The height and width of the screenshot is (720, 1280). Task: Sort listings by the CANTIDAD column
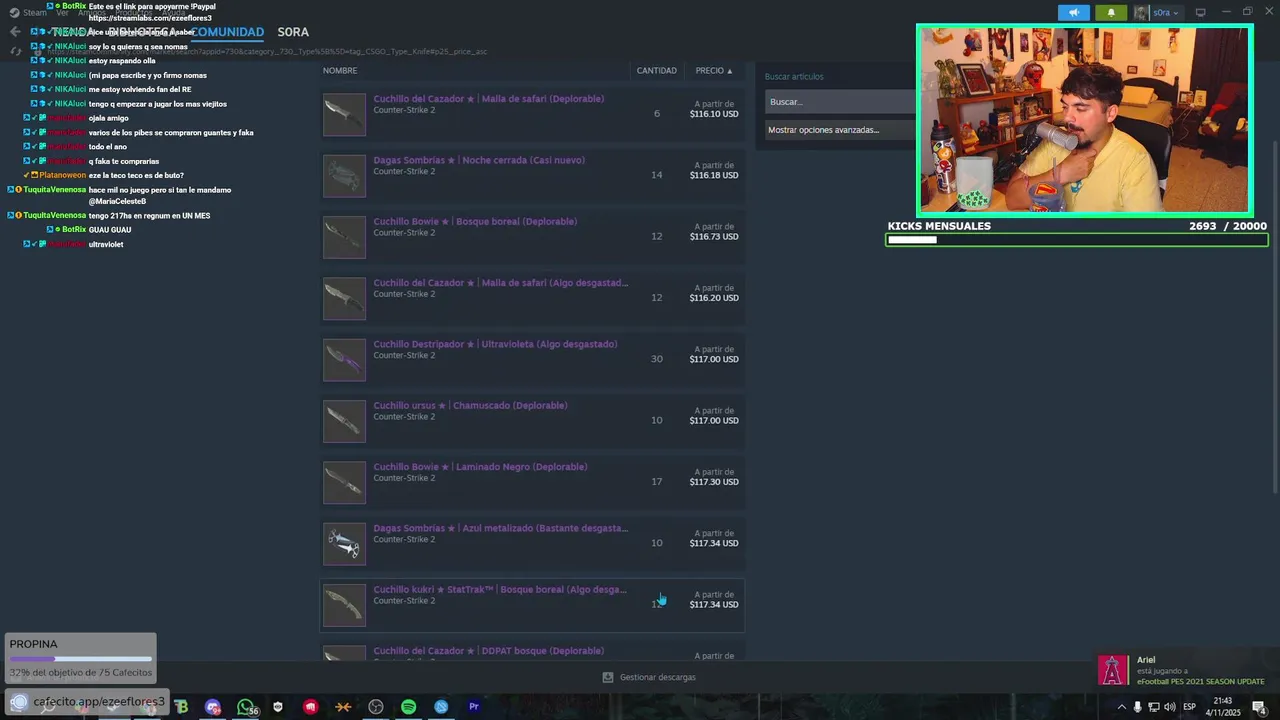[x=657, y=71]
